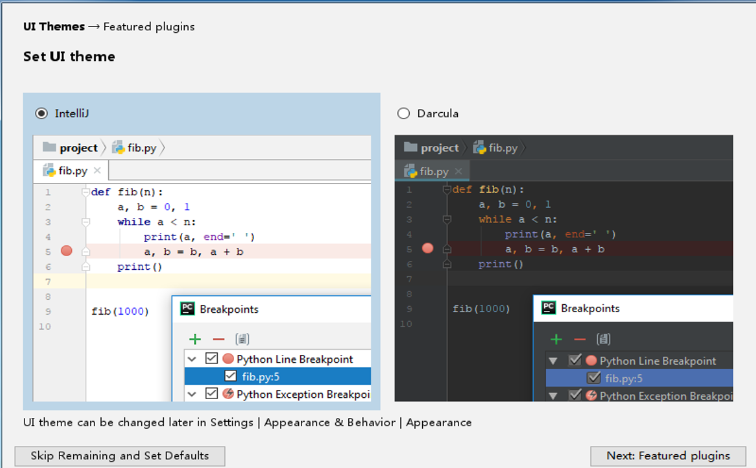Click Skip Remaining and Set Defaults

tap(120, 455)
